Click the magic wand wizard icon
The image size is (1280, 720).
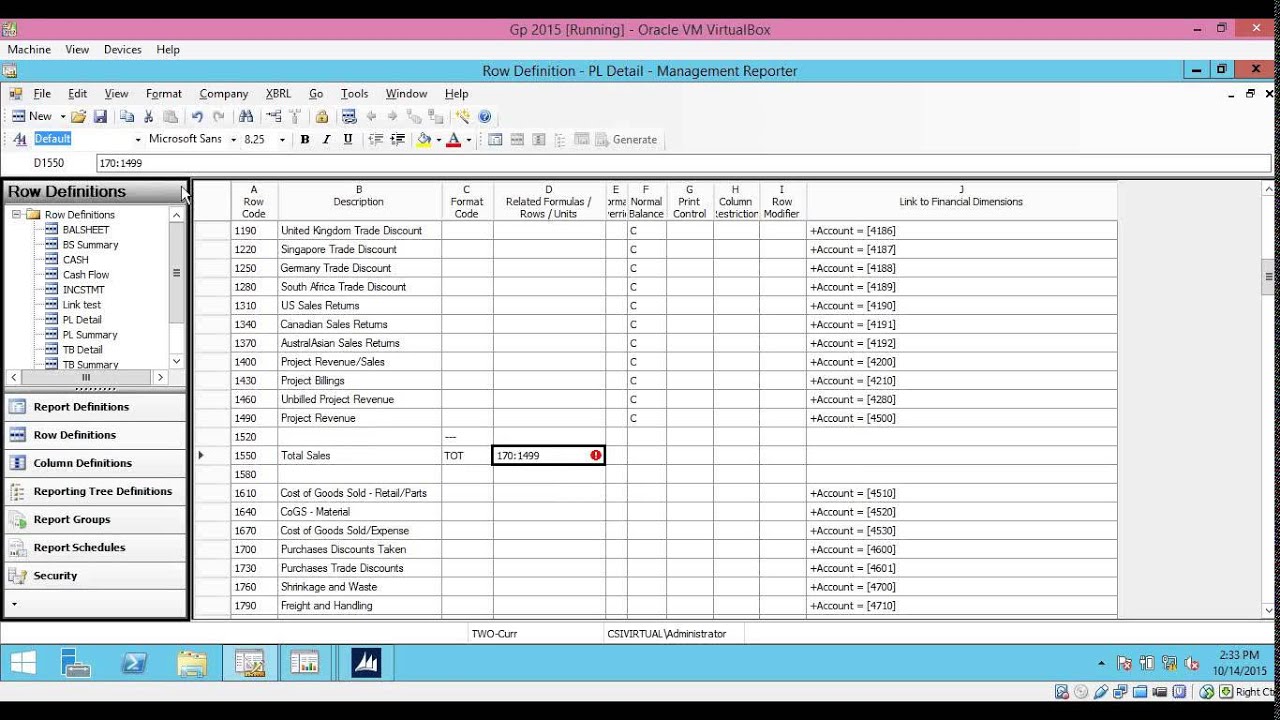(x=462, y=117)
